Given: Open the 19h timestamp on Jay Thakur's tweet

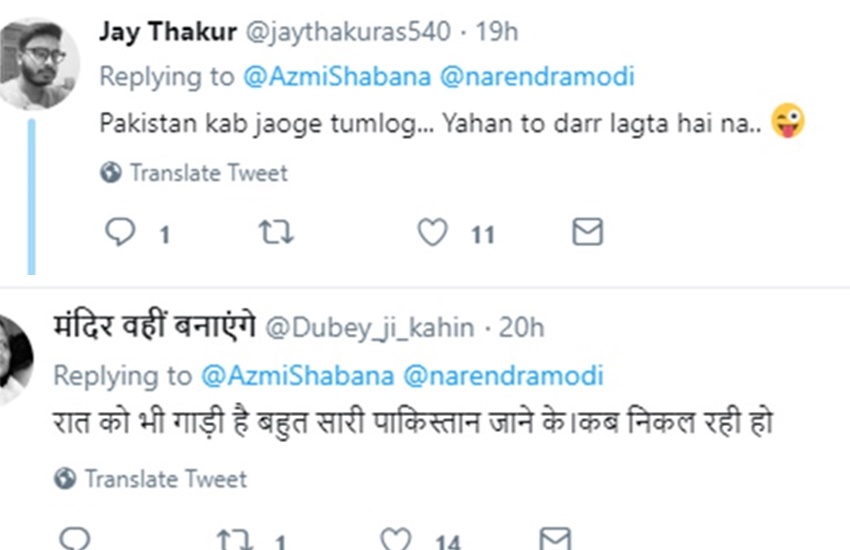Looking at the screenshot, I should 497,32.
